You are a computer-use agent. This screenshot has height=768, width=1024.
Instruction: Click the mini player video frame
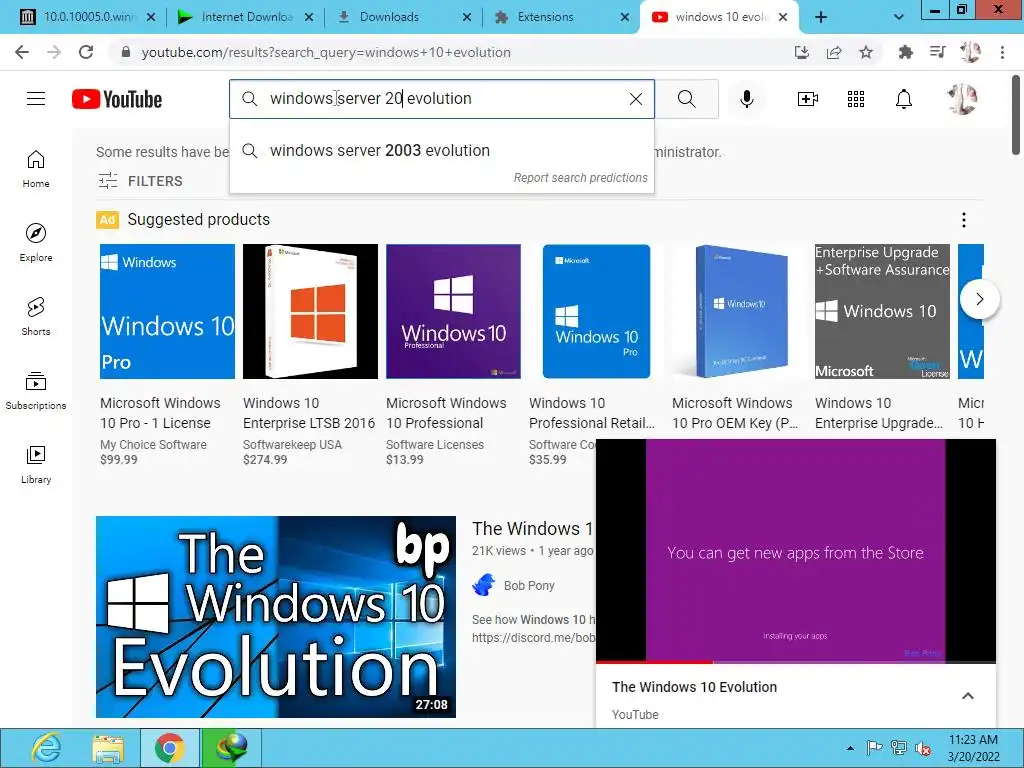point(795,551)
